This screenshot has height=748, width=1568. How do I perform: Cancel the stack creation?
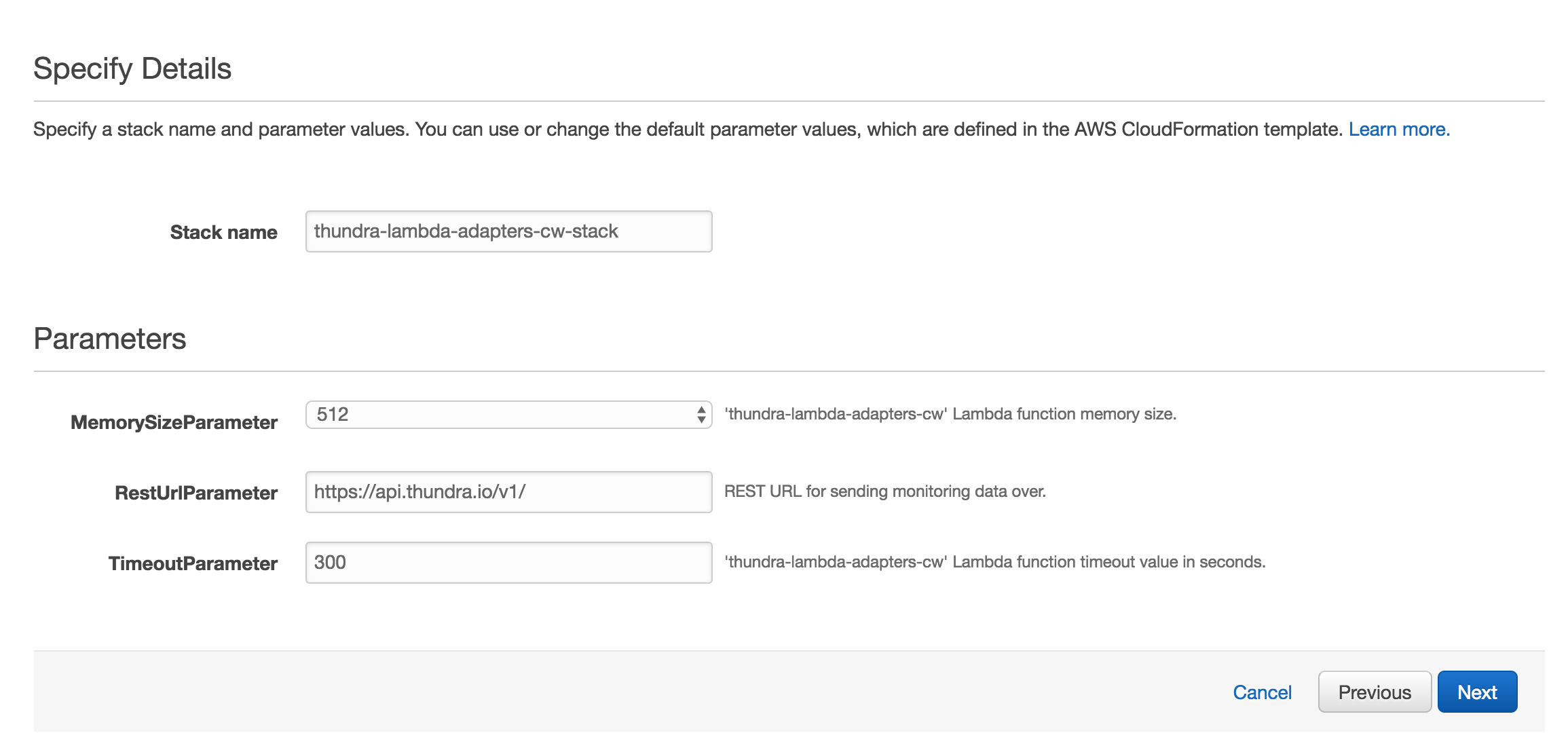click(x=1262, y=692)
